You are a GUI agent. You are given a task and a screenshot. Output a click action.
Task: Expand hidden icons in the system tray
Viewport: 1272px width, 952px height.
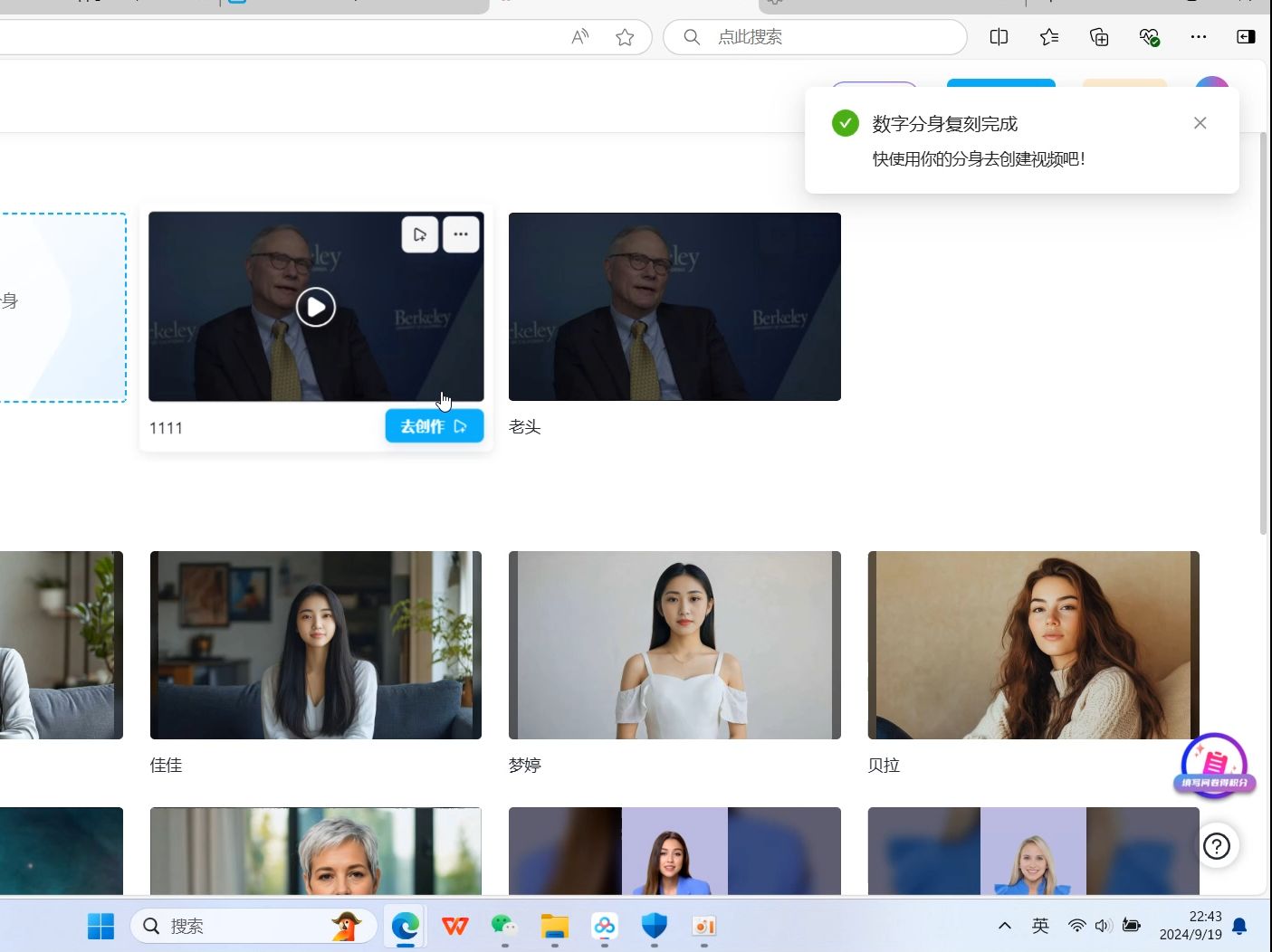(x=1005, y=926)
